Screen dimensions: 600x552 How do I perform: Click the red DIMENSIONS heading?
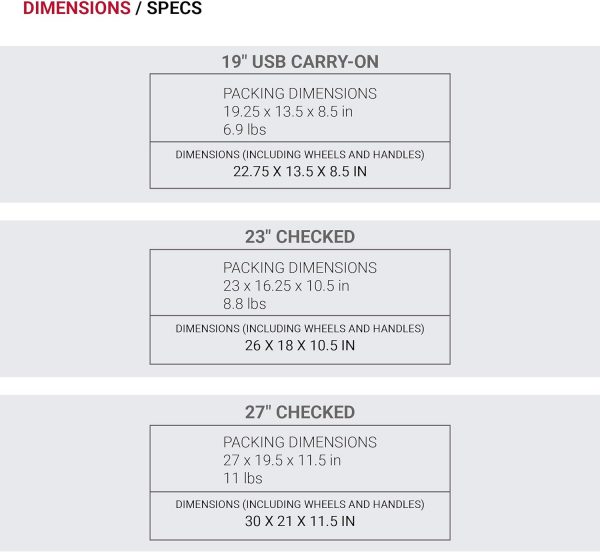[76, 9]
